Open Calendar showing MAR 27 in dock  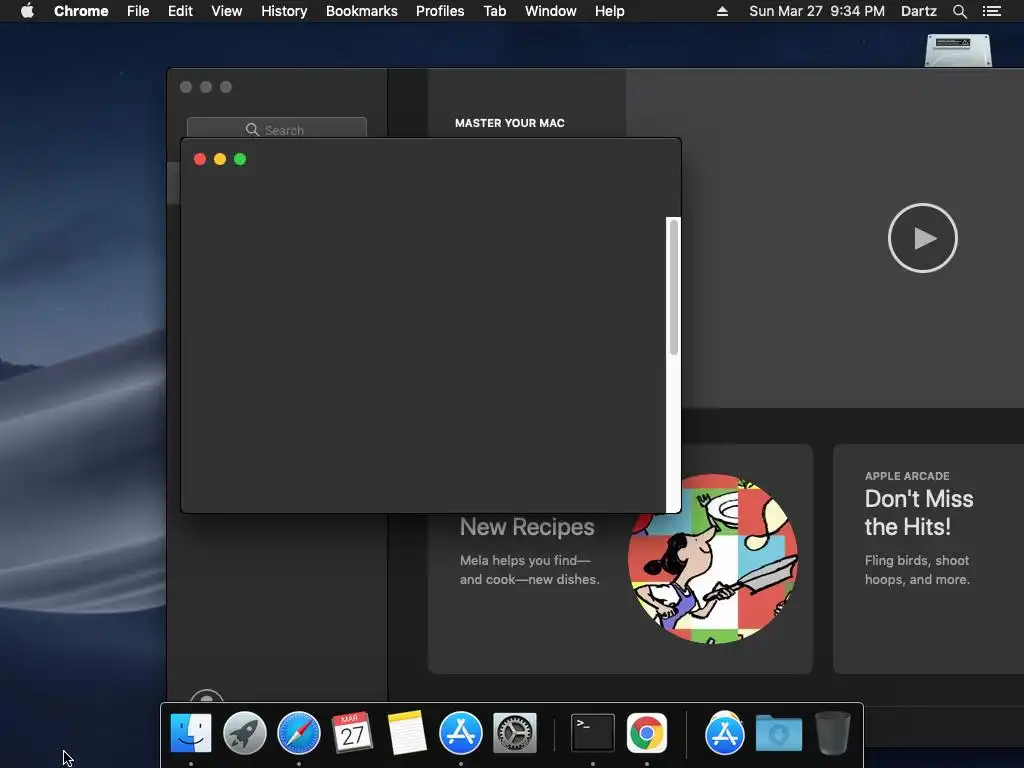[353, 733]
